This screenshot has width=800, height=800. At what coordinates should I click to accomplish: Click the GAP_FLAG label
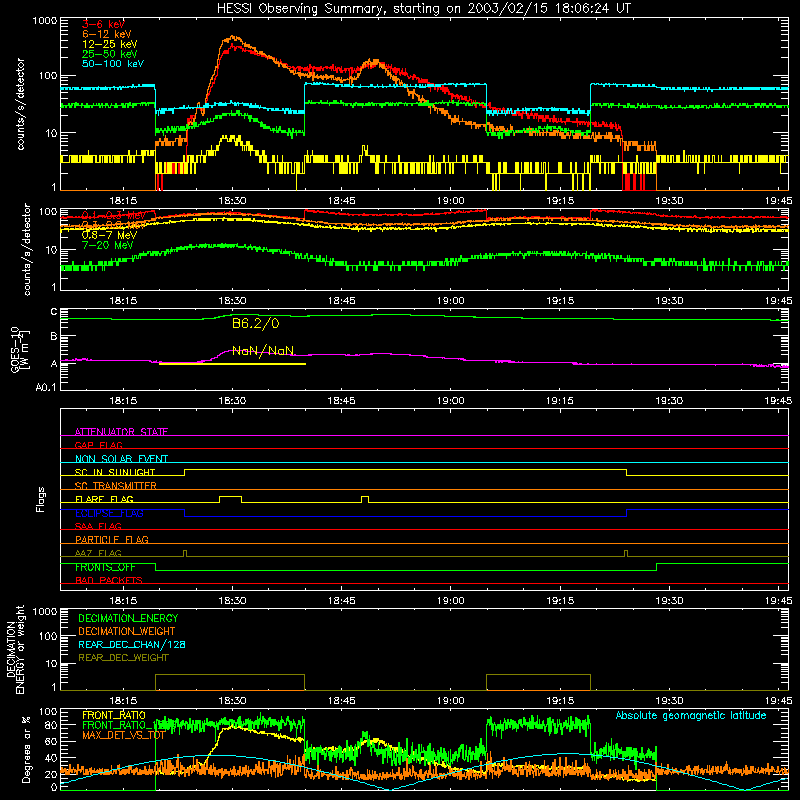(x=98, y=445)
